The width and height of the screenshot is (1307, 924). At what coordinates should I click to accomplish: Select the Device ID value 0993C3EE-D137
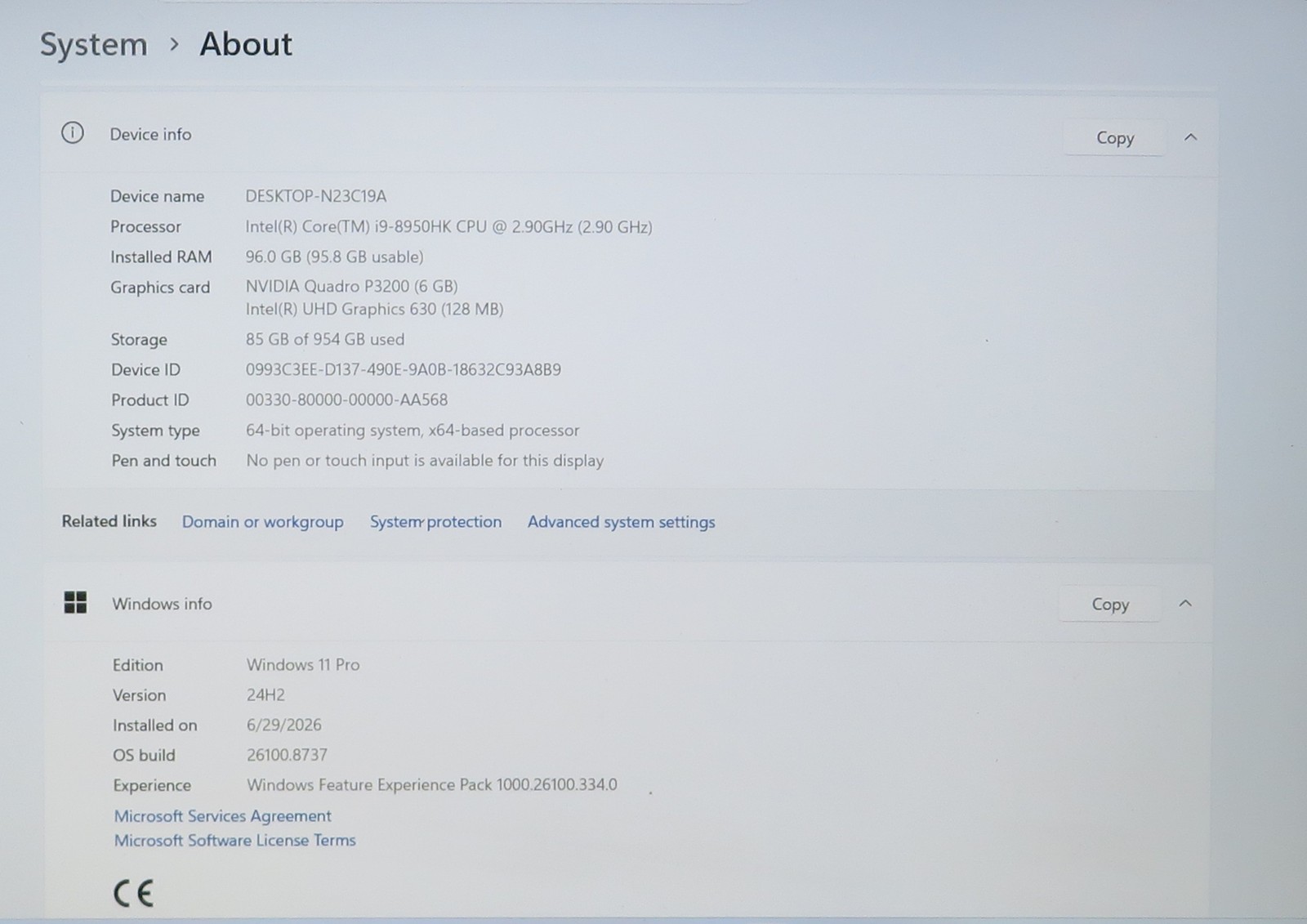click(403, 369)
